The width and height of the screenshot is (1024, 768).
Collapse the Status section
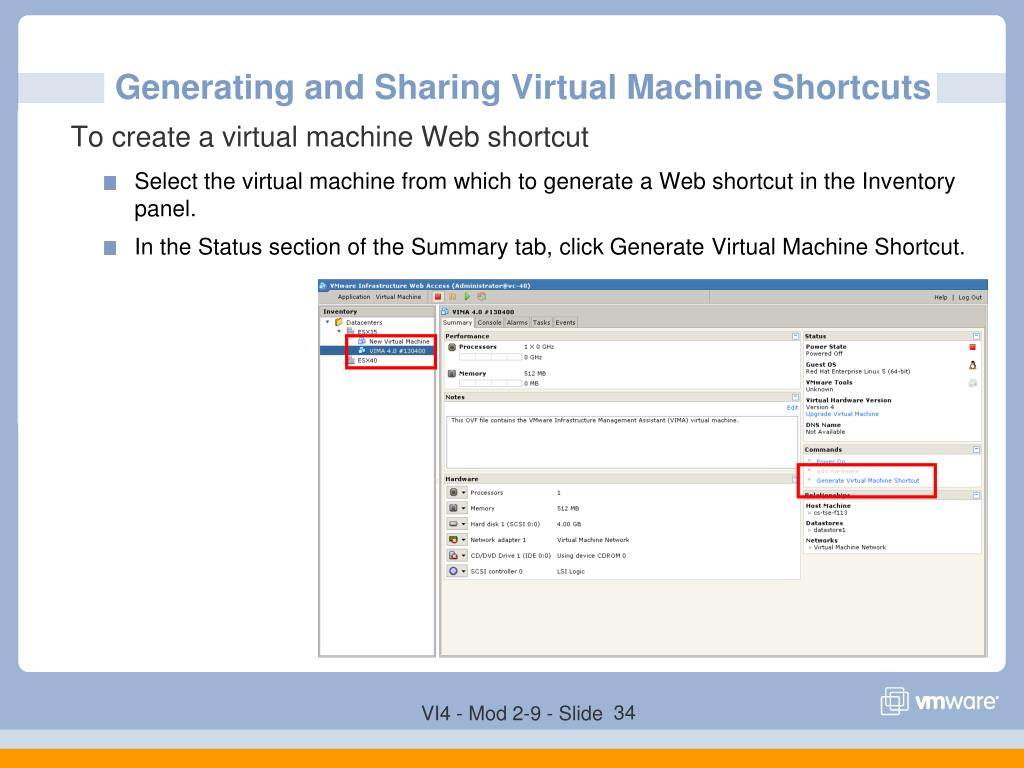click(976, 336)
